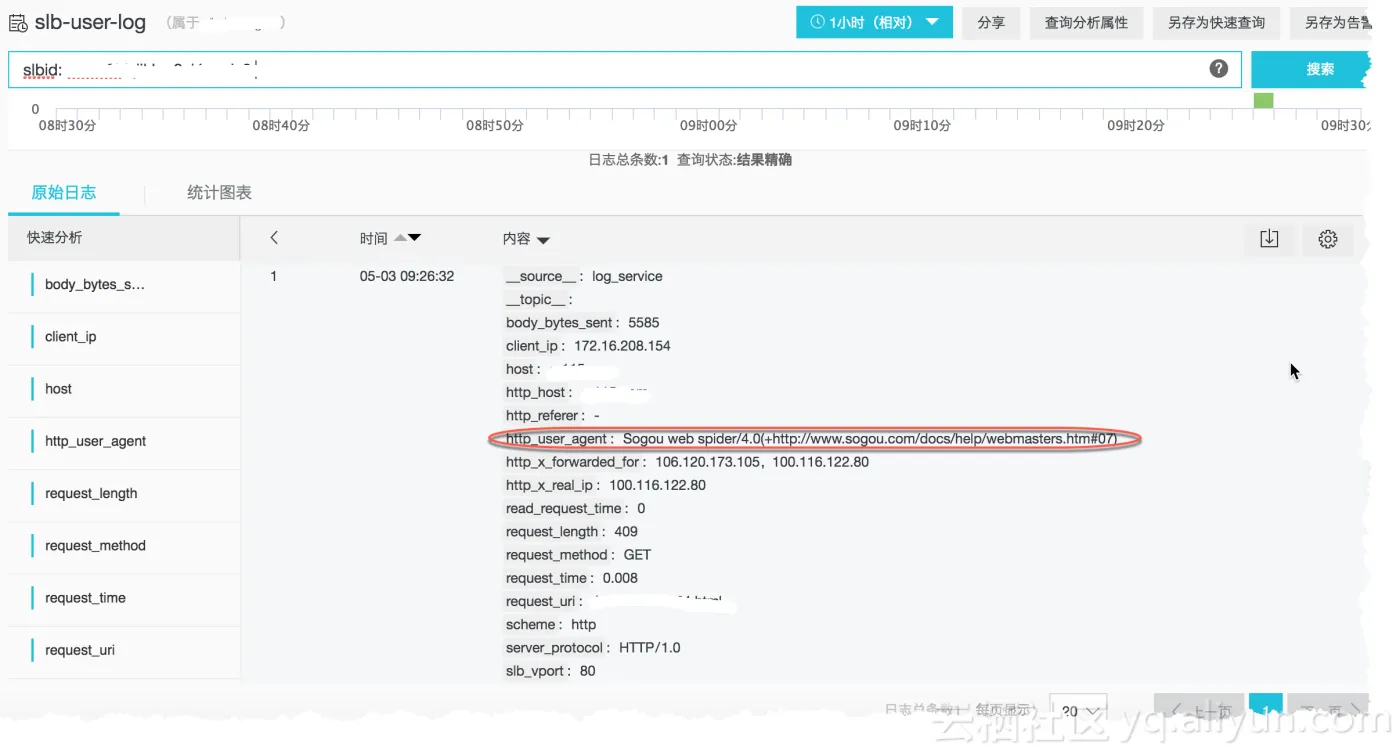The width and height of the screenshot is (1400, 750).
Task: Open the query syntax help icon
Action: 1218,68
